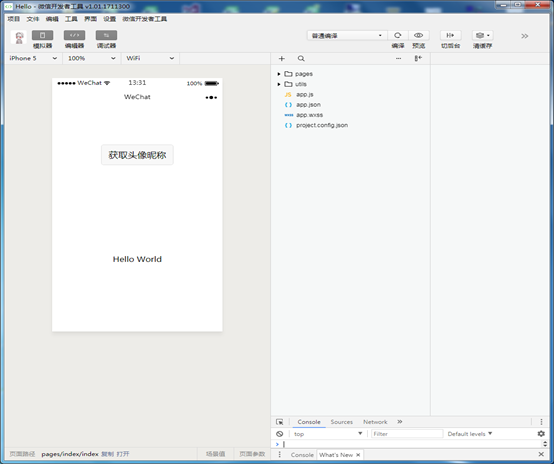Open the app.wxss file
The height and width of the screenshot is (464, 554).
pyautogui.click(x=309, y=115)
